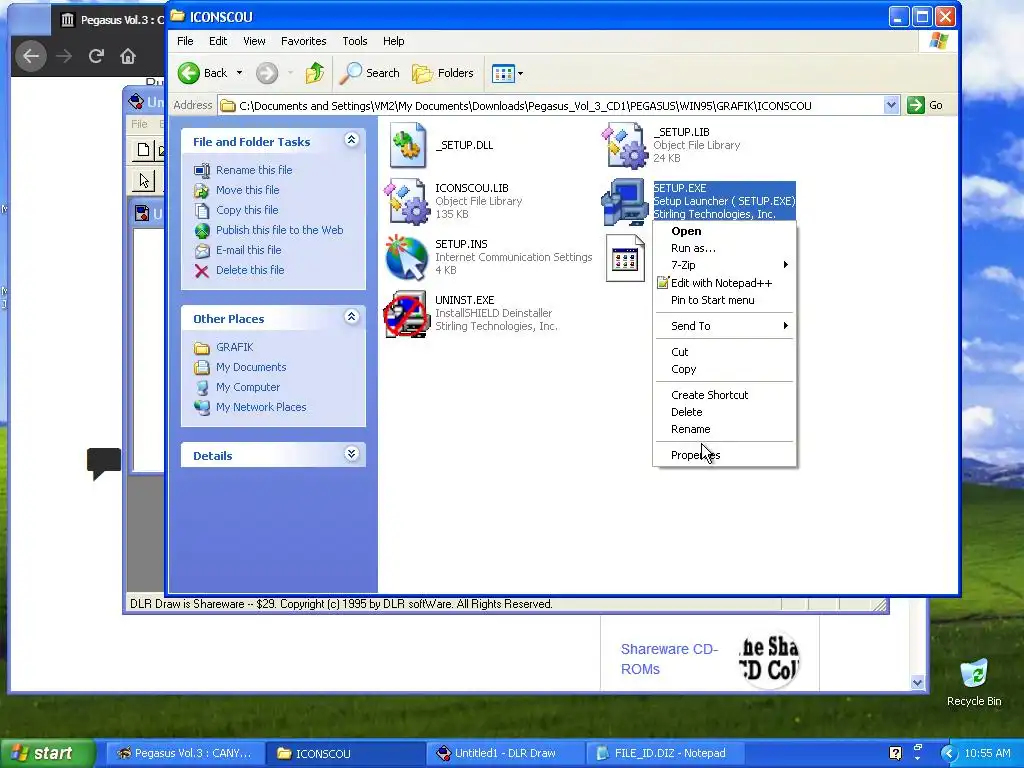Click Publish this file to the Web
Screen dimensions: 1024x768
(x=280, y=230)
